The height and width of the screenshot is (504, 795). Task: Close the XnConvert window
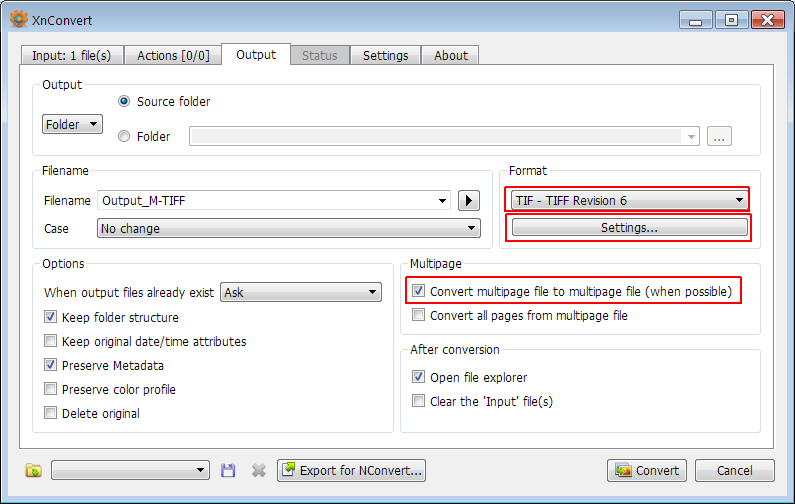[x=768, y=21]
